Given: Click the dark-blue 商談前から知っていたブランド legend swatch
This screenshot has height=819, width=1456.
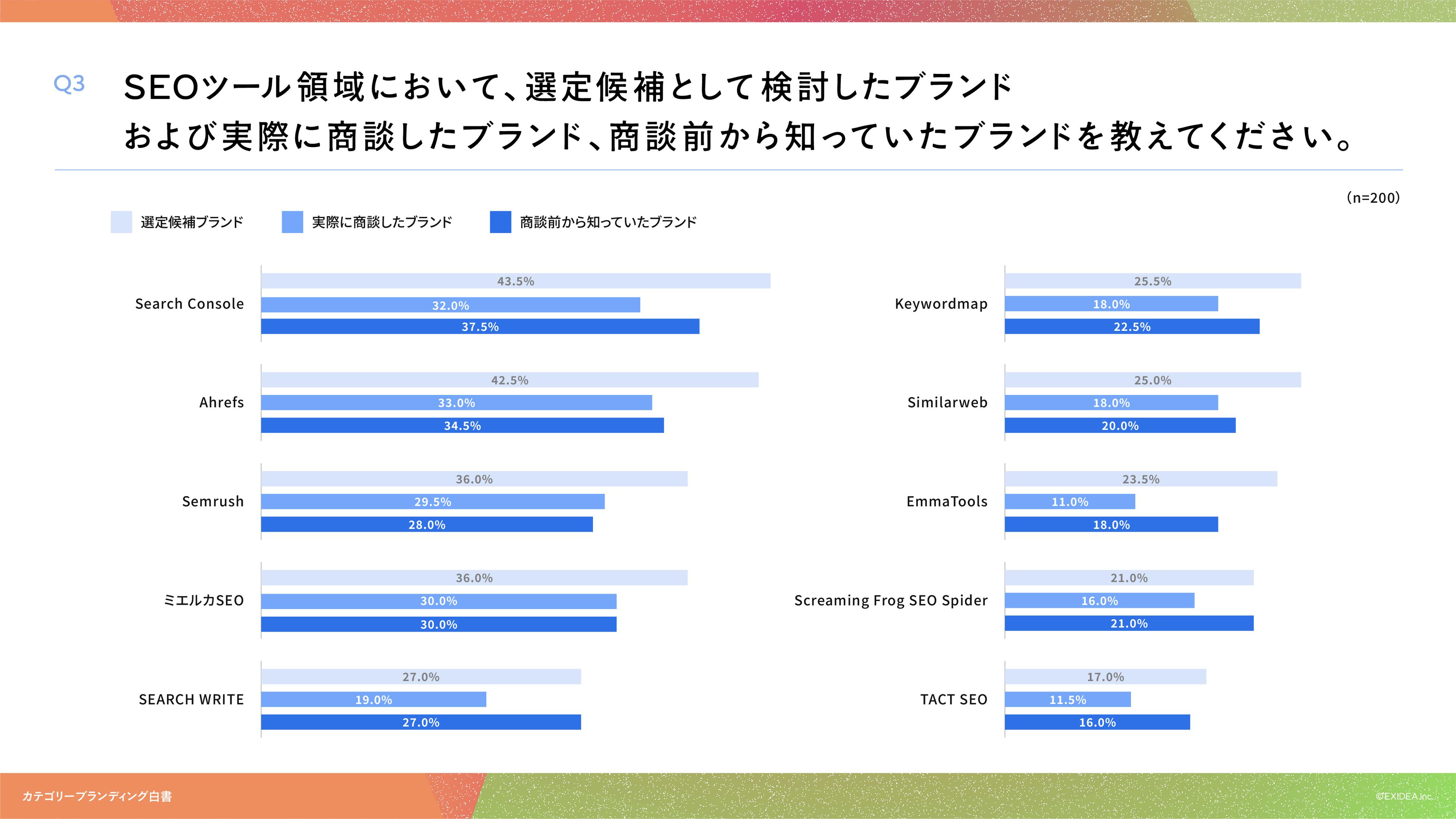Looking at the screenshot, I should coord(500,222).
